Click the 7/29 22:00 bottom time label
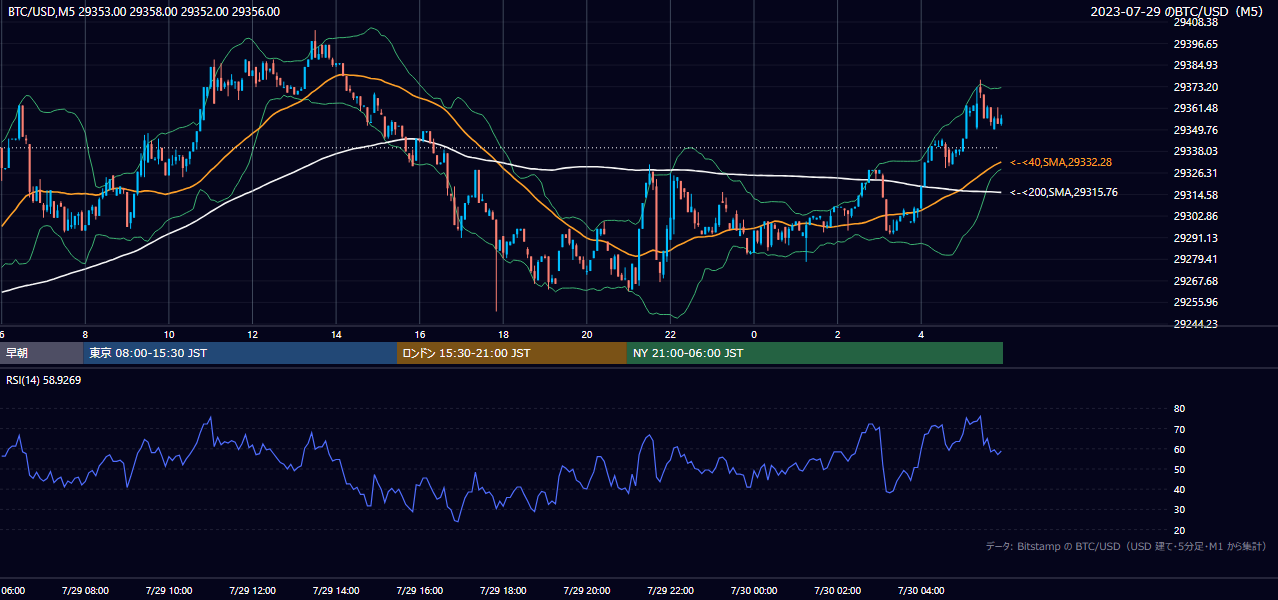The image size is (1278, 600). [x=669, y=590]
